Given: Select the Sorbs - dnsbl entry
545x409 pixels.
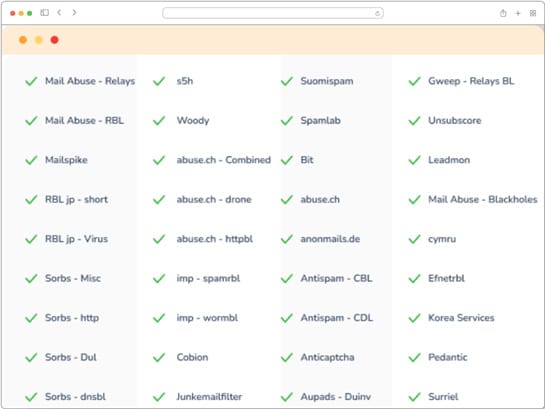Looking at the screenshot, I should [75, 397].
